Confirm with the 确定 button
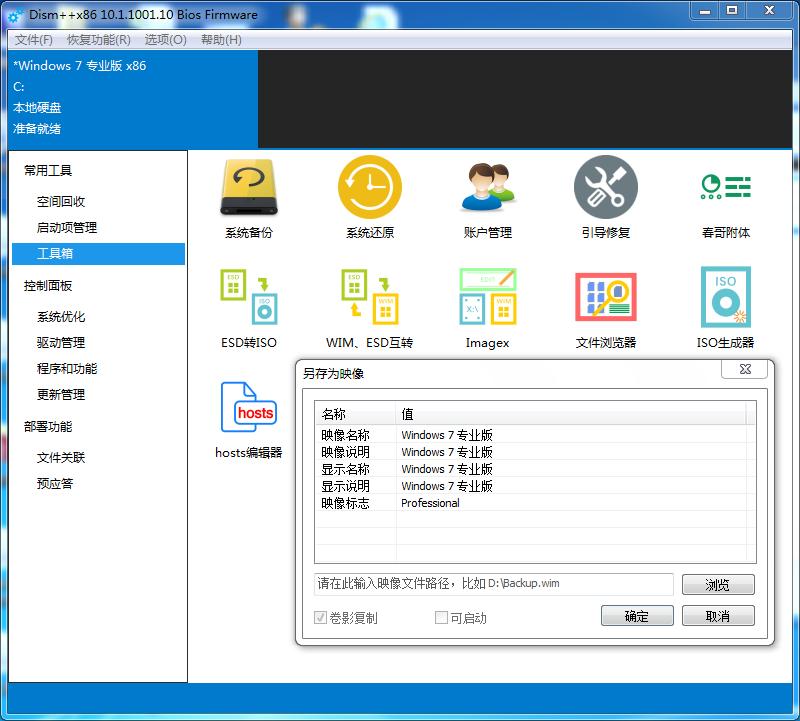This screenshot has width=800, height=721. click(x=637, y=616)
